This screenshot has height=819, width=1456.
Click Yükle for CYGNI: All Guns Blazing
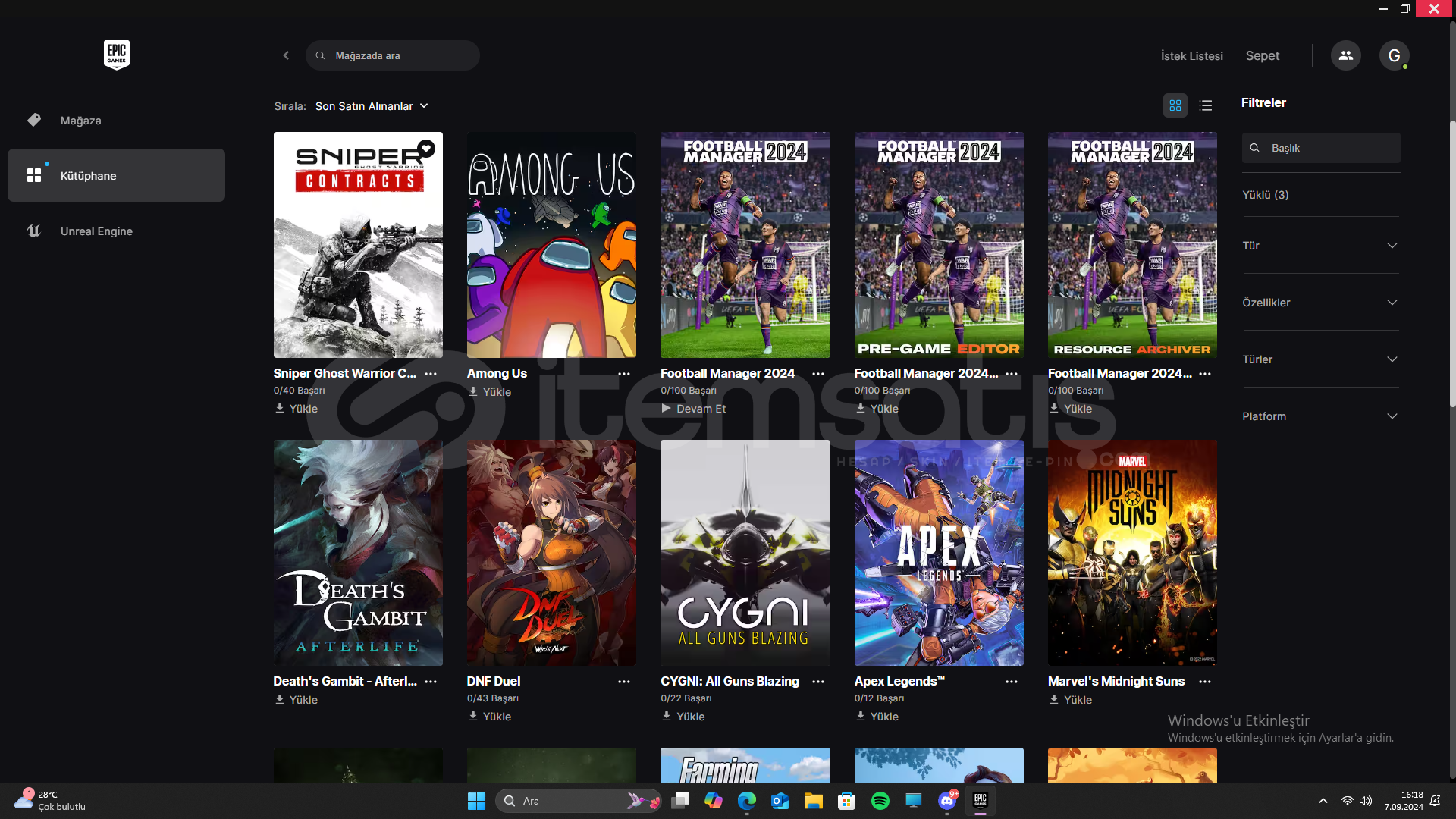(x=683, y=717)
